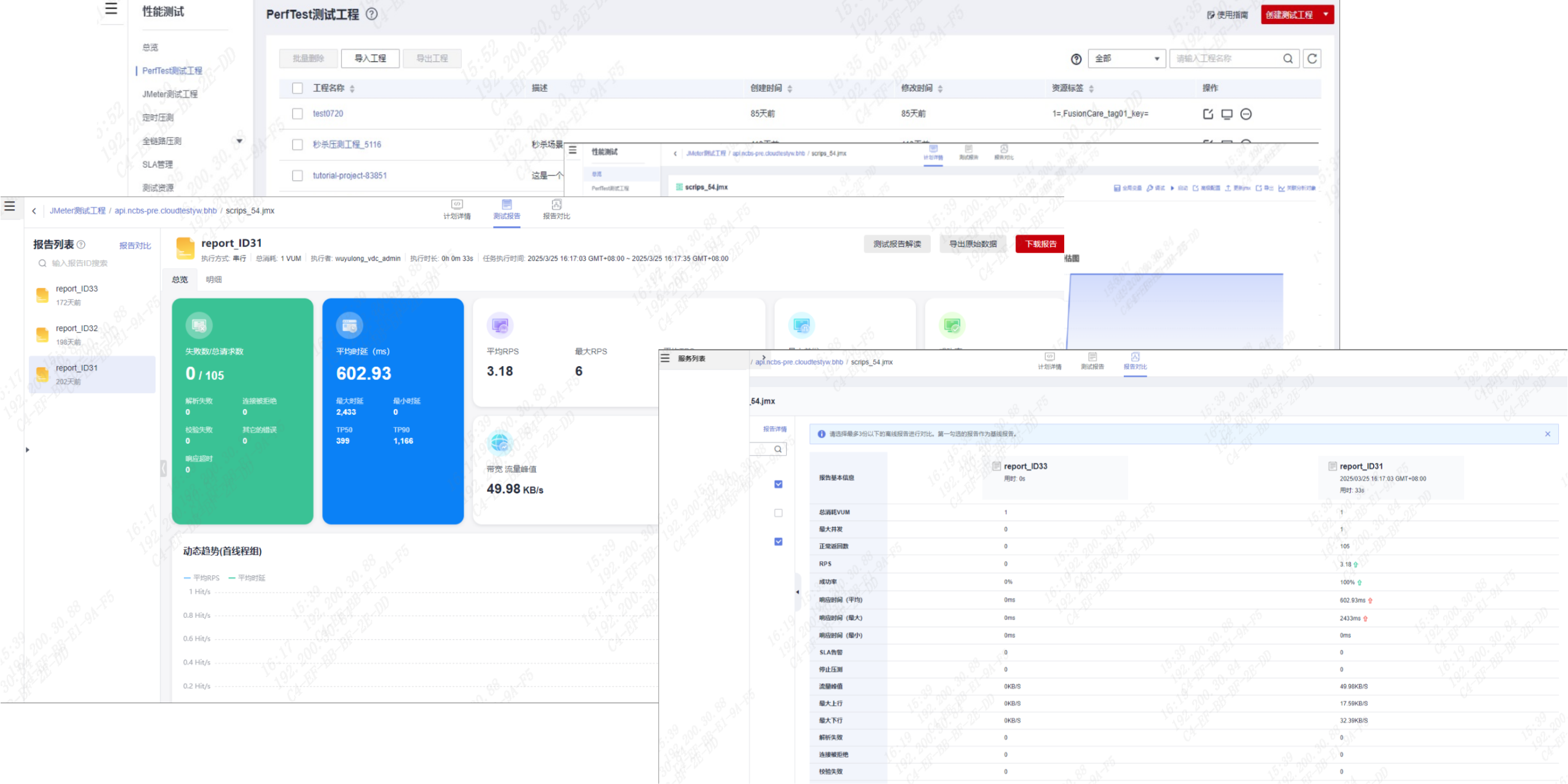Open the test0720 project link
Screen dimensions: 1568x784
point(328,114)
